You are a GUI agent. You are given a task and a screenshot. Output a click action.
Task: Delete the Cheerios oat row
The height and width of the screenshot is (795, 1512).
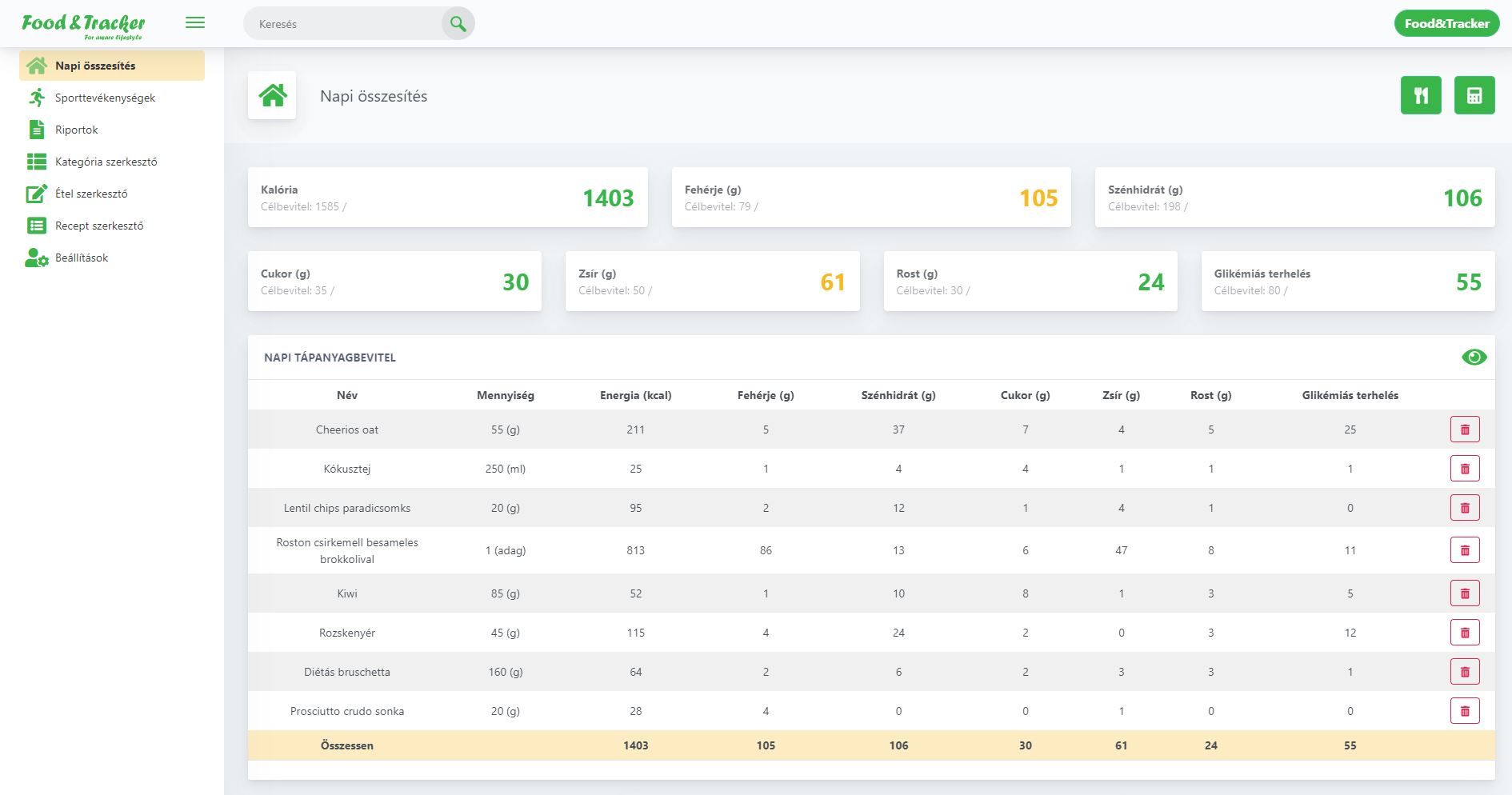[1465, 429]
